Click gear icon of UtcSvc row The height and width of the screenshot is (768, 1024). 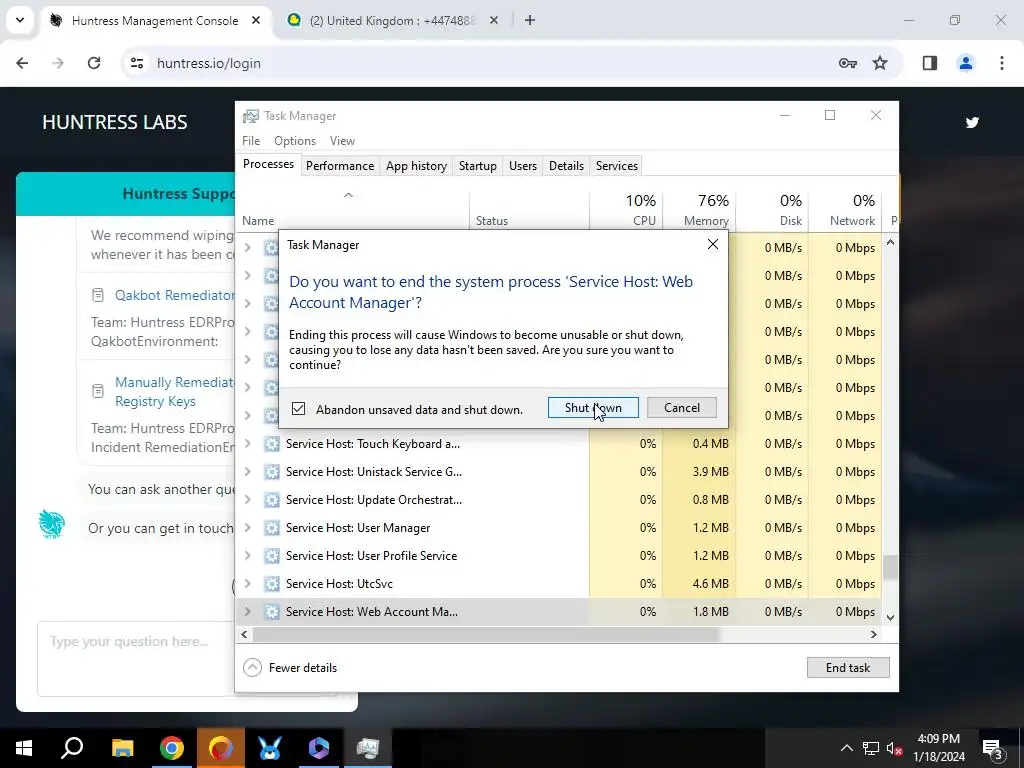click(x=272, y=584)
